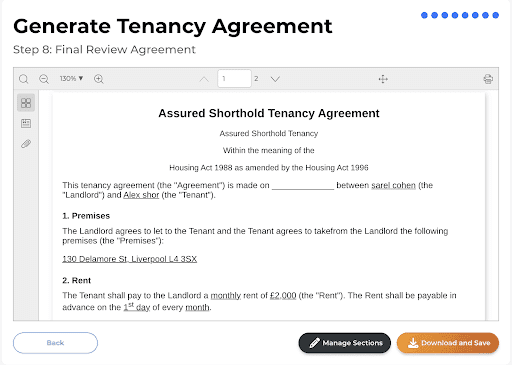The width and height of the screenshot is (512, 365).
Task: Click the address '130 Delamore St, Liverpool L4 3SX'
Action: click(129, 259)
